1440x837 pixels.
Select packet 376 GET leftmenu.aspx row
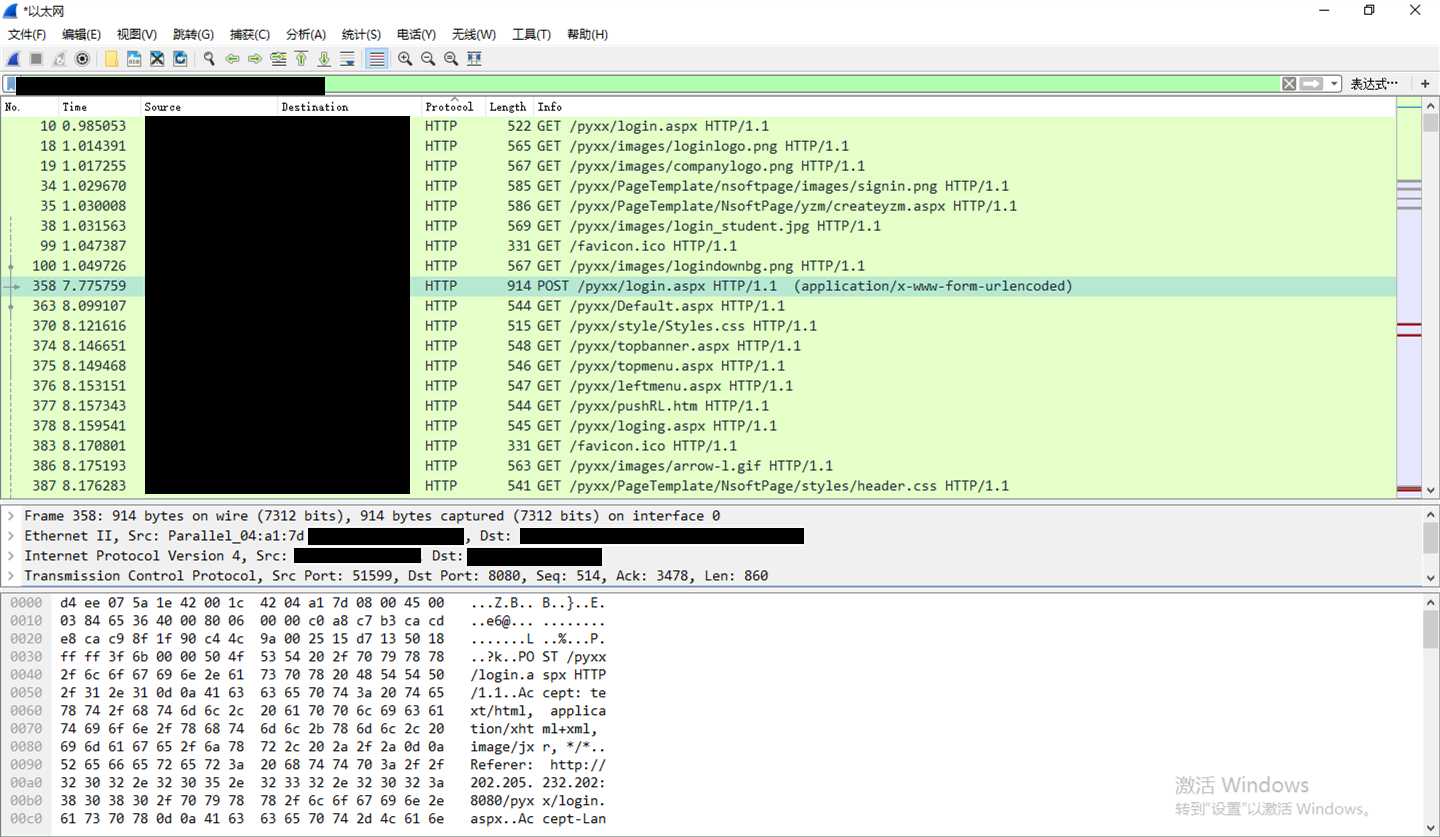698,386
